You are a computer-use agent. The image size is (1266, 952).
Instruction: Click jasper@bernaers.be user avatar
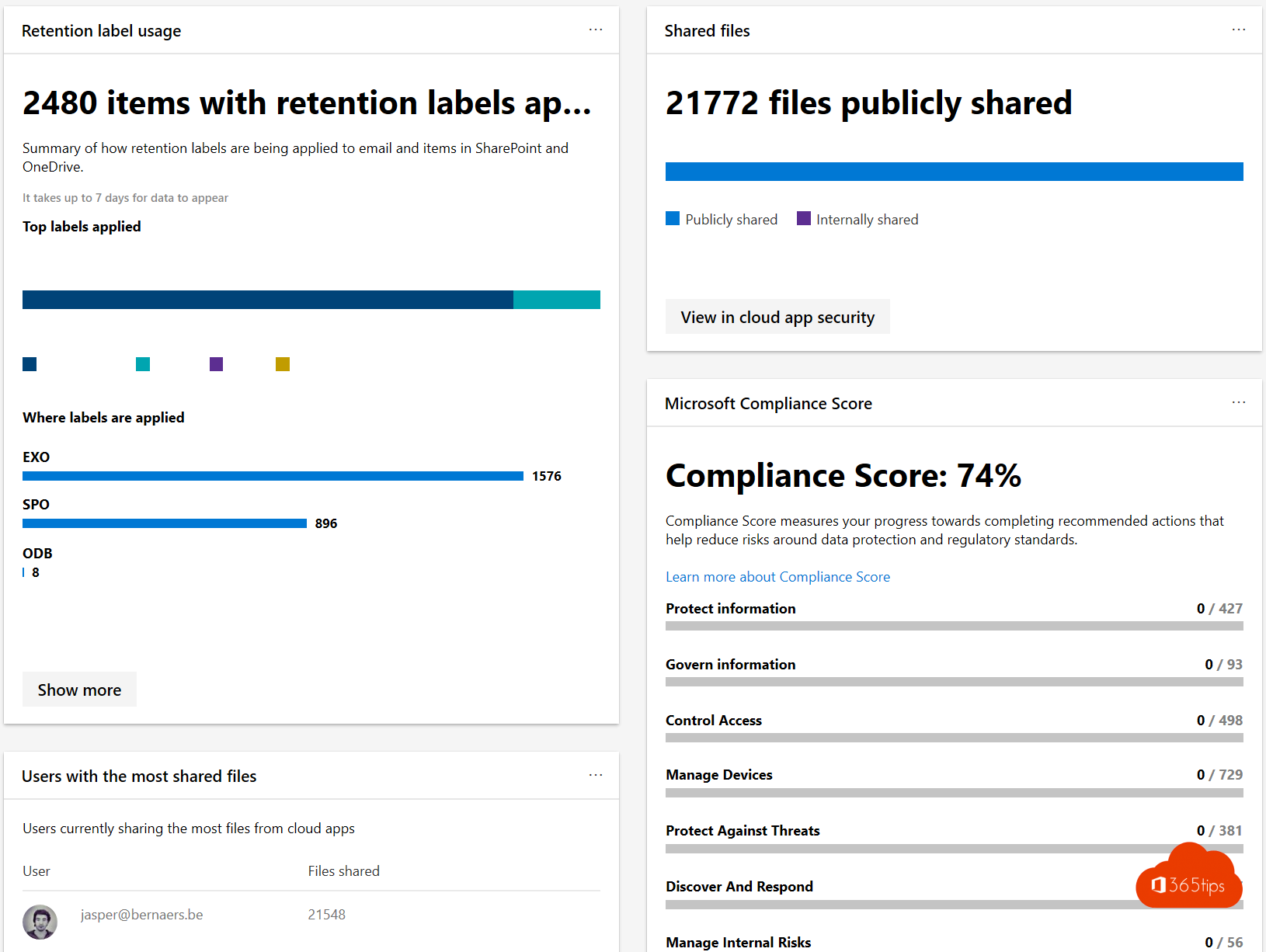click(x=40, y=922)
